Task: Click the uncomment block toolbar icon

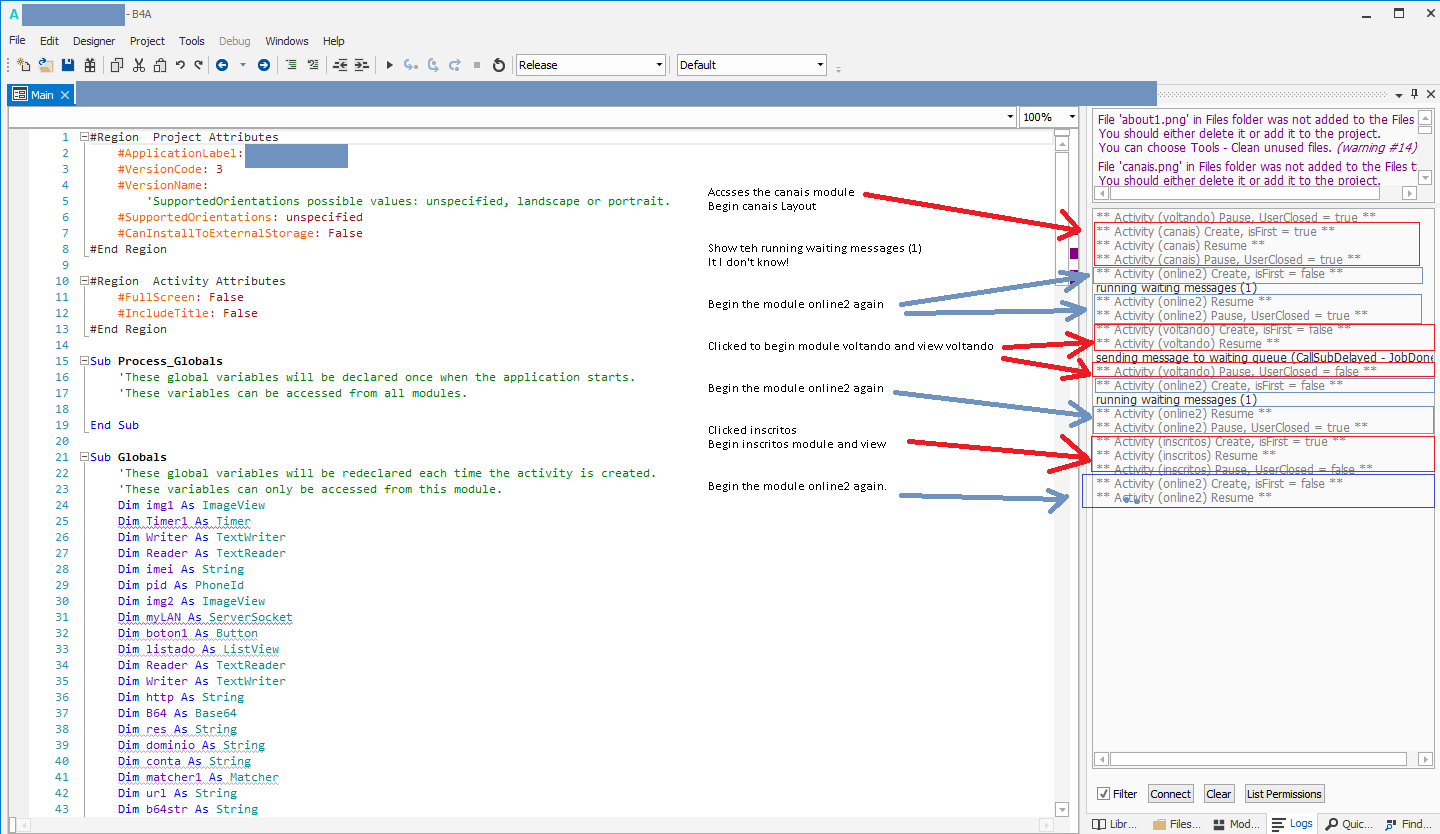Action: [313, 65]
